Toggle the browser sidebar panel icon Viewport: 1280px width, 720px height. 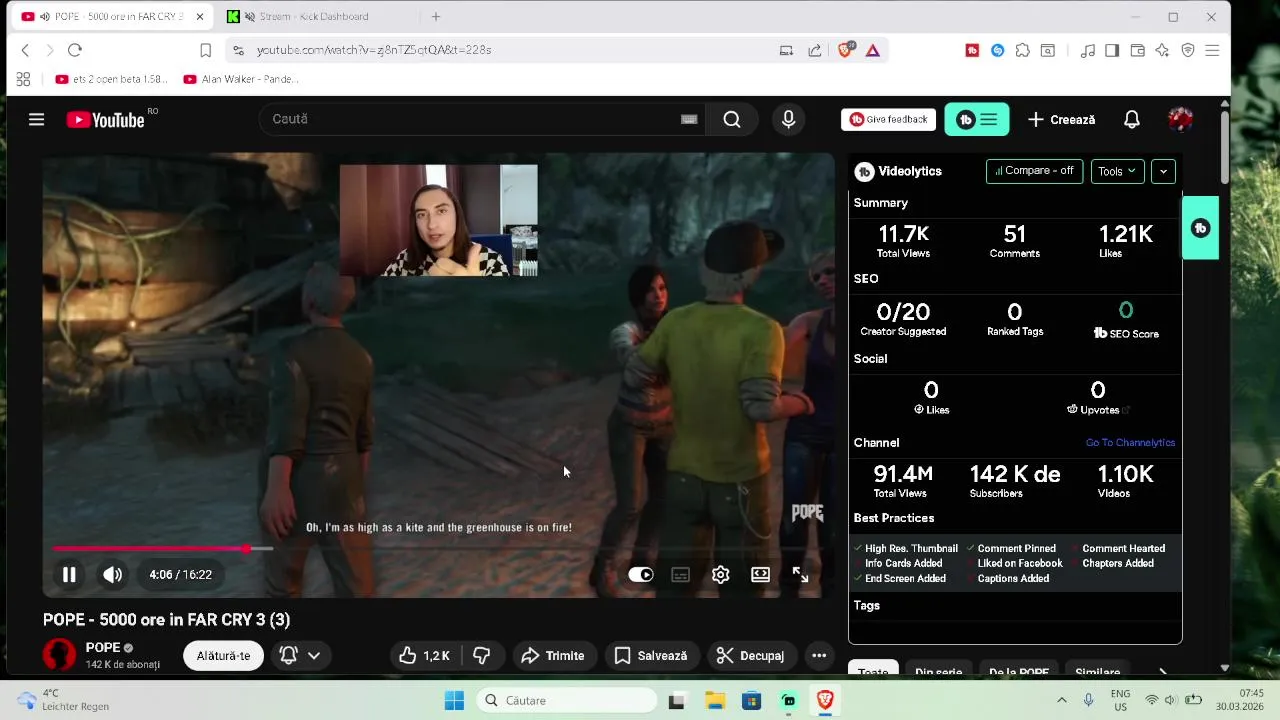[x=1112, y=50]
